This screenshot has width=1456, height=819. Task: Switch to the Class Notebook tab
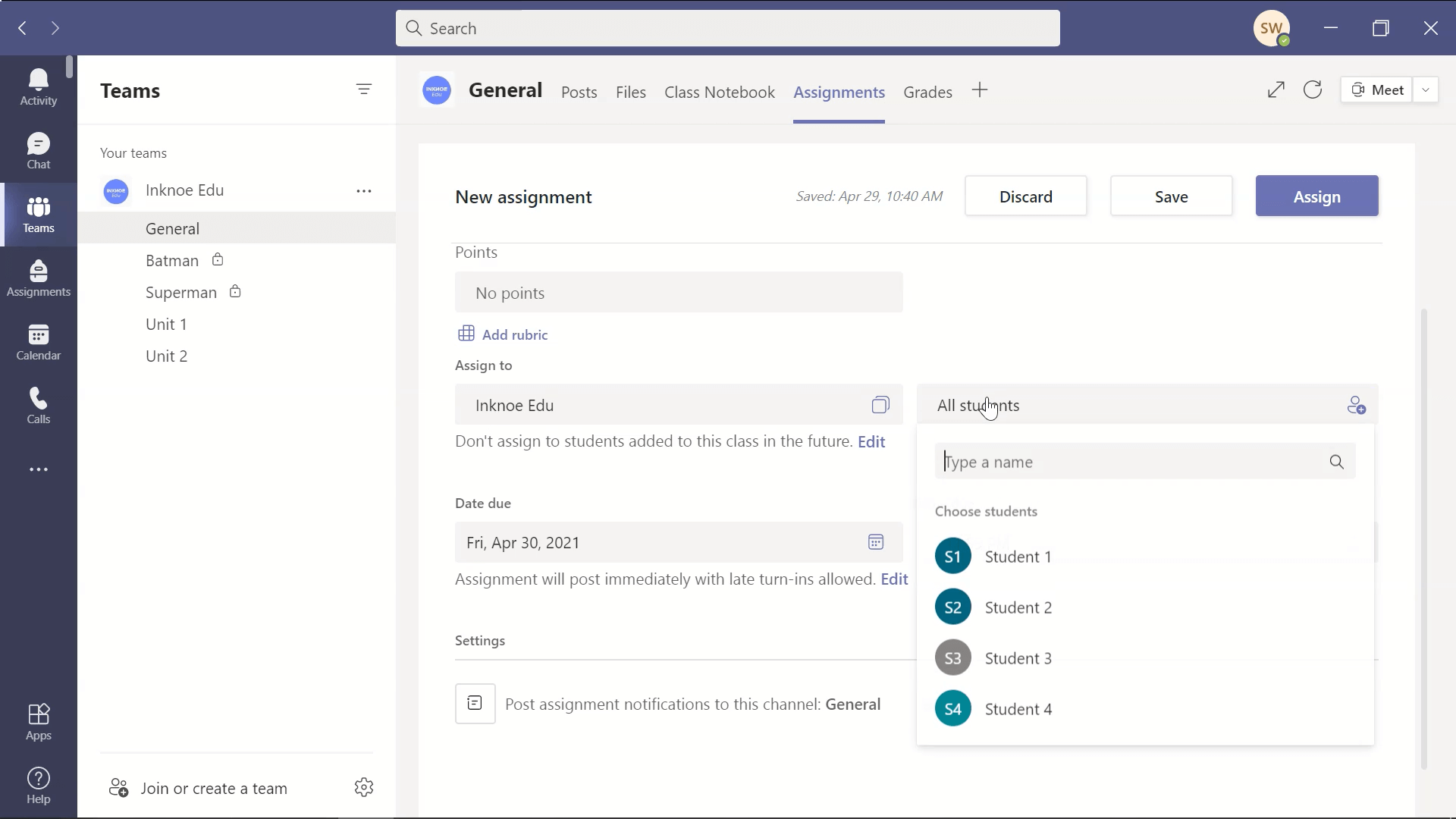coord(718,91)
